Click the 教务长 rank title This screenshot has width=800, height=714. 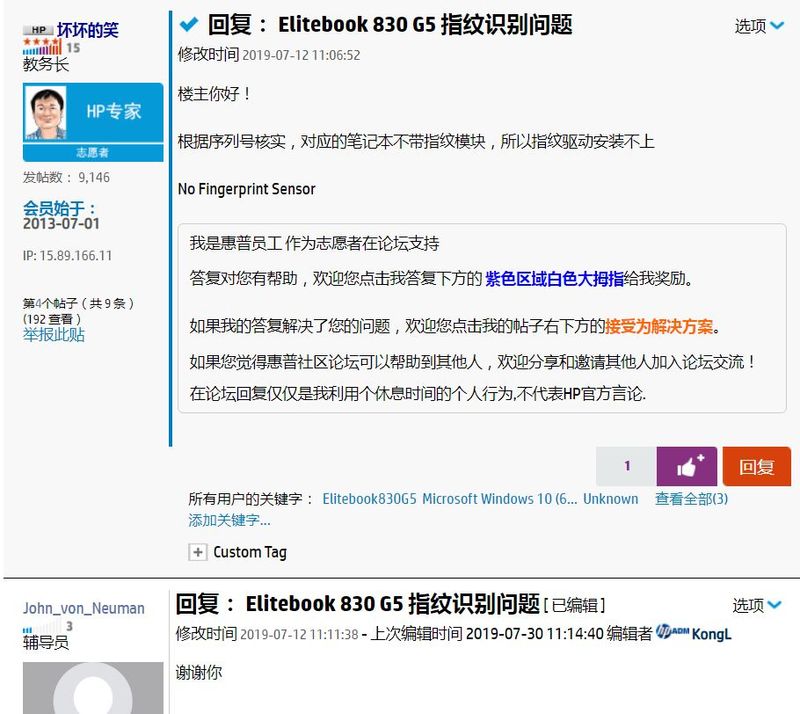(x=45, y=64)
